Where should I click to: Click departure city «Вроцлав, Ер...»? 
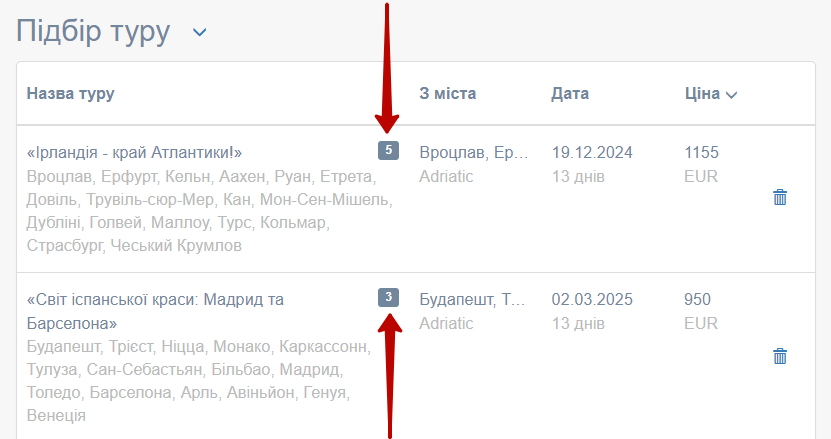tap(473, 153)
